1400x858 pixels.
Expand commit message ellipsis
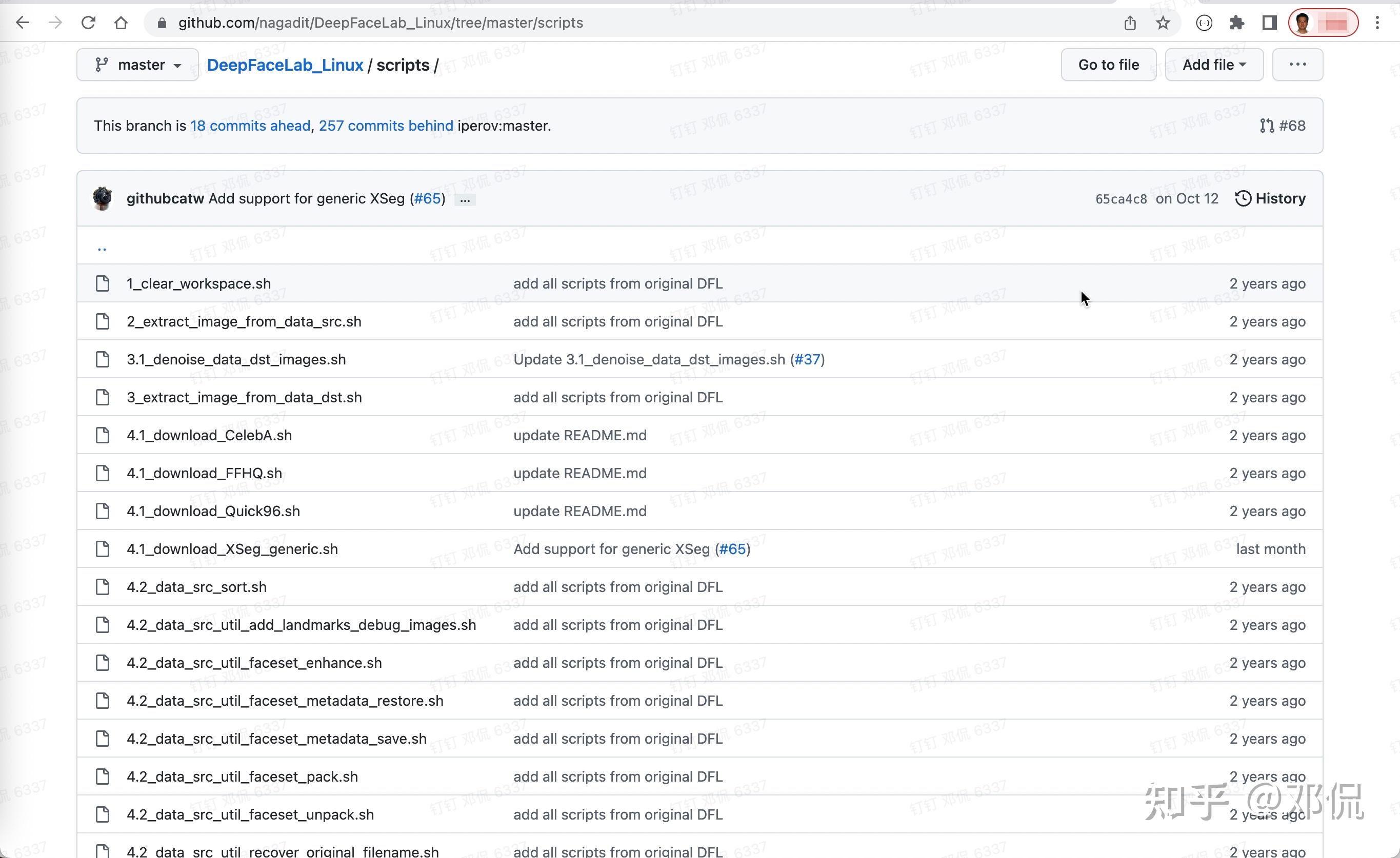465,199
